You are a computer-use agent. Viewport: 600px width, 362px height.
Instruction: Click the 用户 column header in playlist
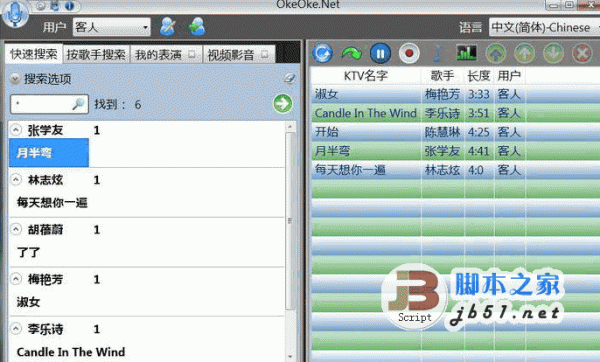509,75
